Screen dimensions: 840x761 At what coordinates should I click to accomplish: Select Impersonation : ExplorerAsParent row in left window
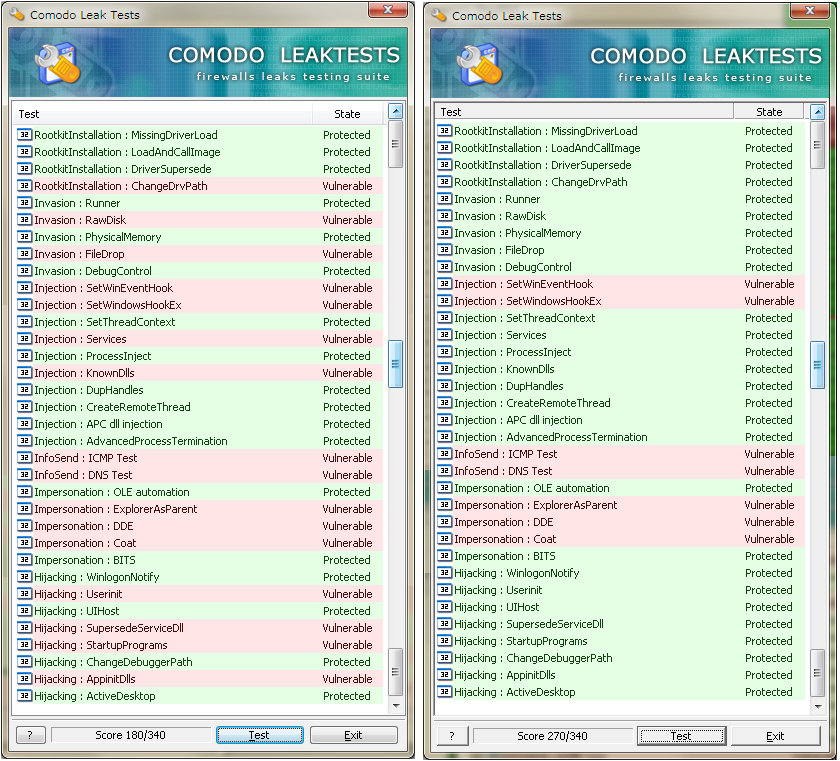coord(198,509)
